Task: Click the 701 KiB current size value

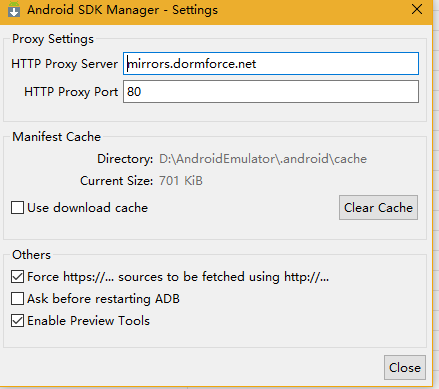Action: coord(181,181)
